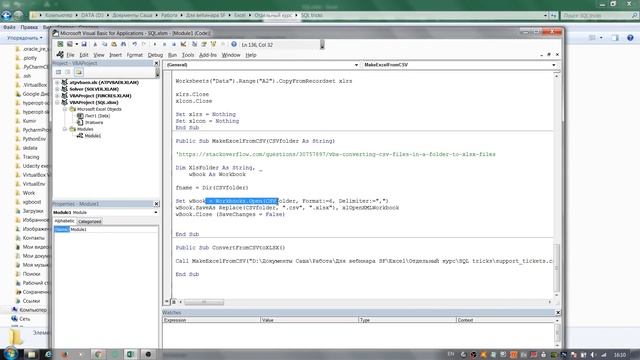This screenshot has height=360, width=640.
Task: Open the Help menu
Action: (251, 55)
